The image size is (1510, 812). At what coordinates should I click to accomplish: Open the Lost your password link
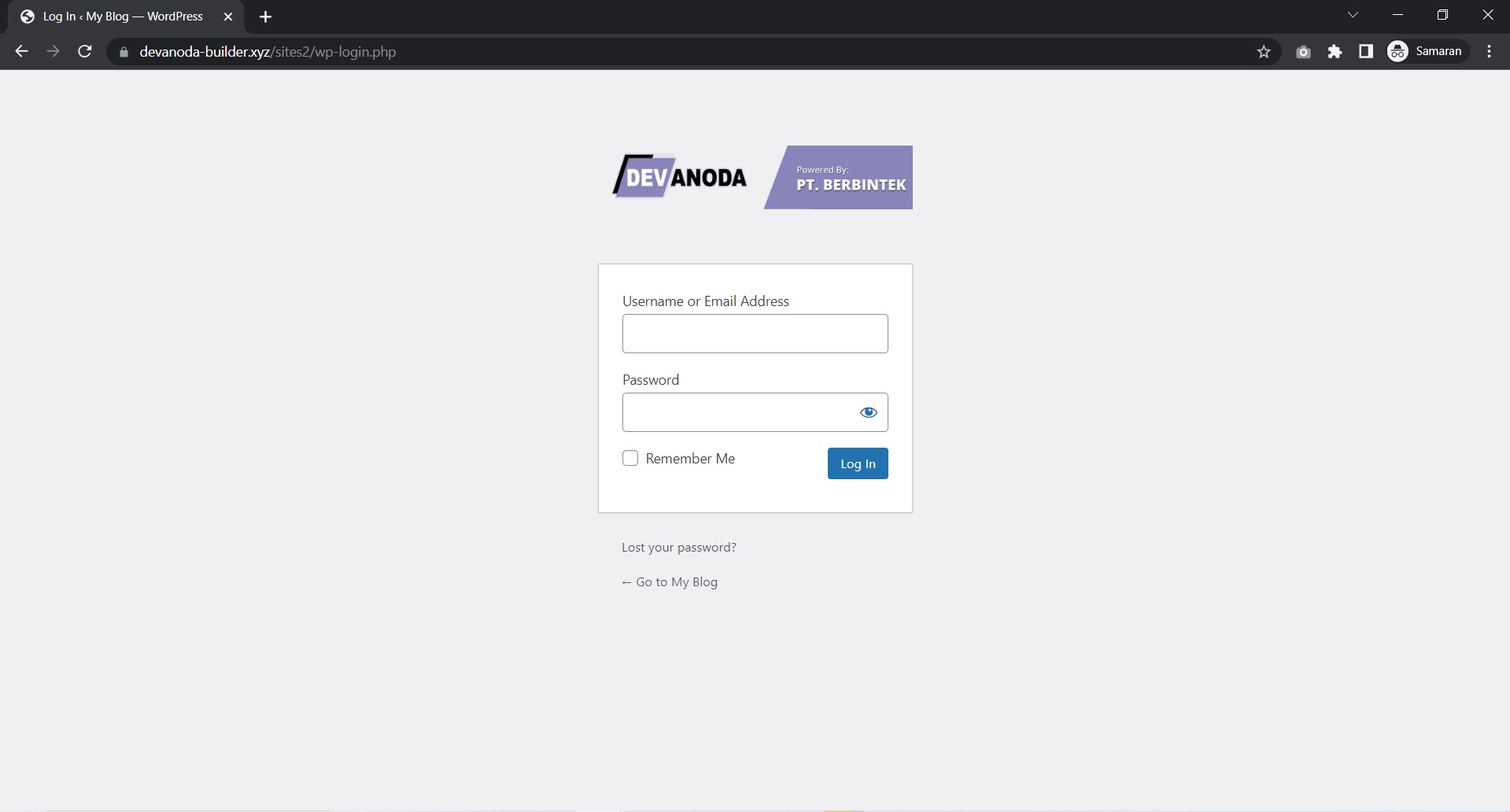coord(679,548)
